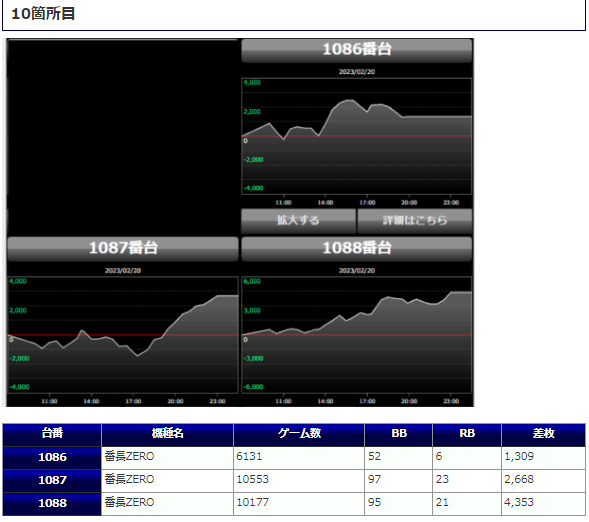
Task: Select the 1088番台 header bar
Action: (356, 249)
